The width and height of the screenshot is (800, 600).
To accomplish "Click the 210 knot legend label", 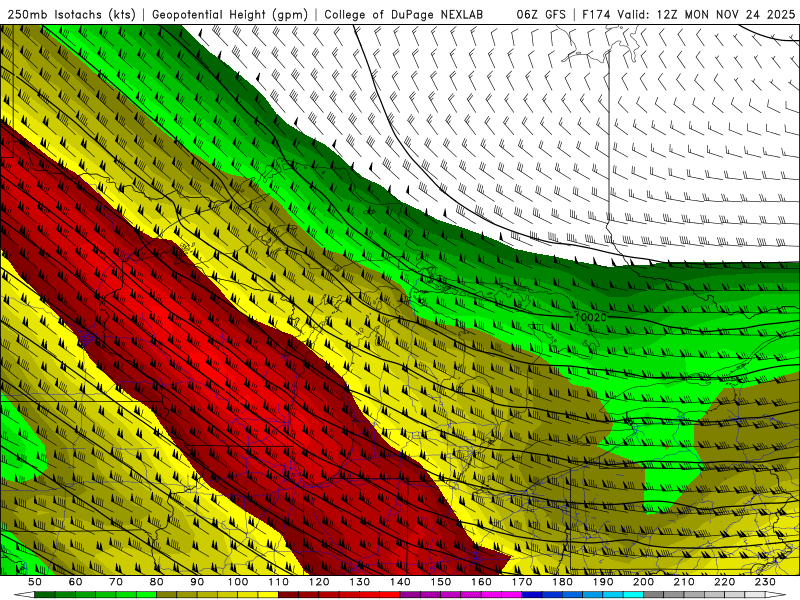I will click(x=684, y=582).
